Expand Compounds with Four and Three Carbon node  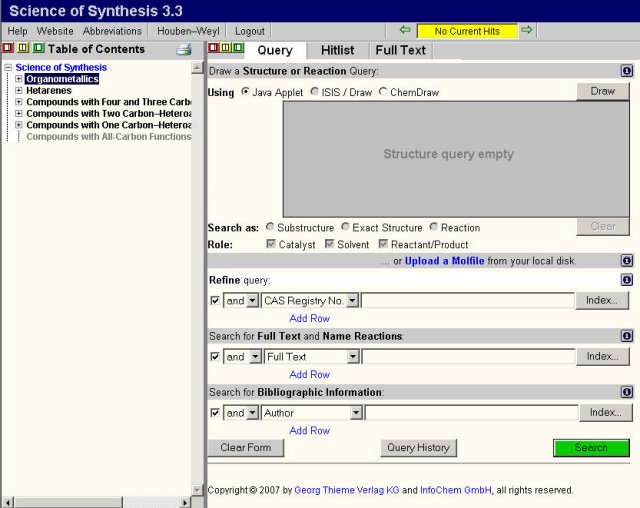coord(19,102)
